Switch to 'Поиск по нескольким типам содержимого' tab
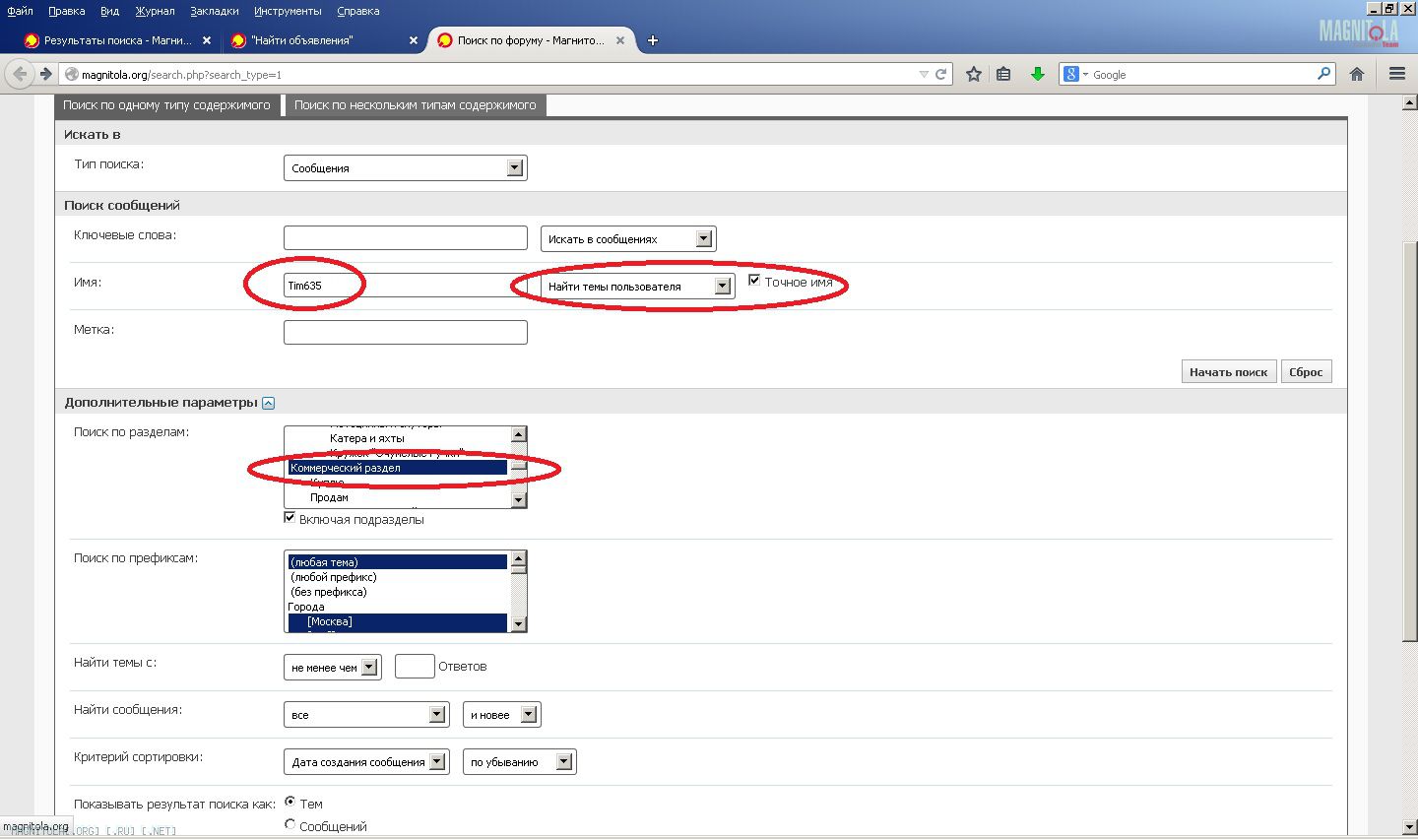The image size is (1418, 840). 415,105
